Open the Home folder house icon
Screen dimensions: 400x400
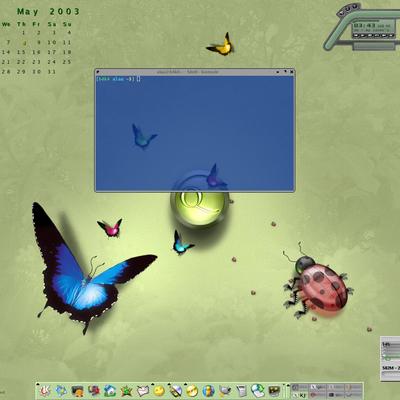[110, 391]
